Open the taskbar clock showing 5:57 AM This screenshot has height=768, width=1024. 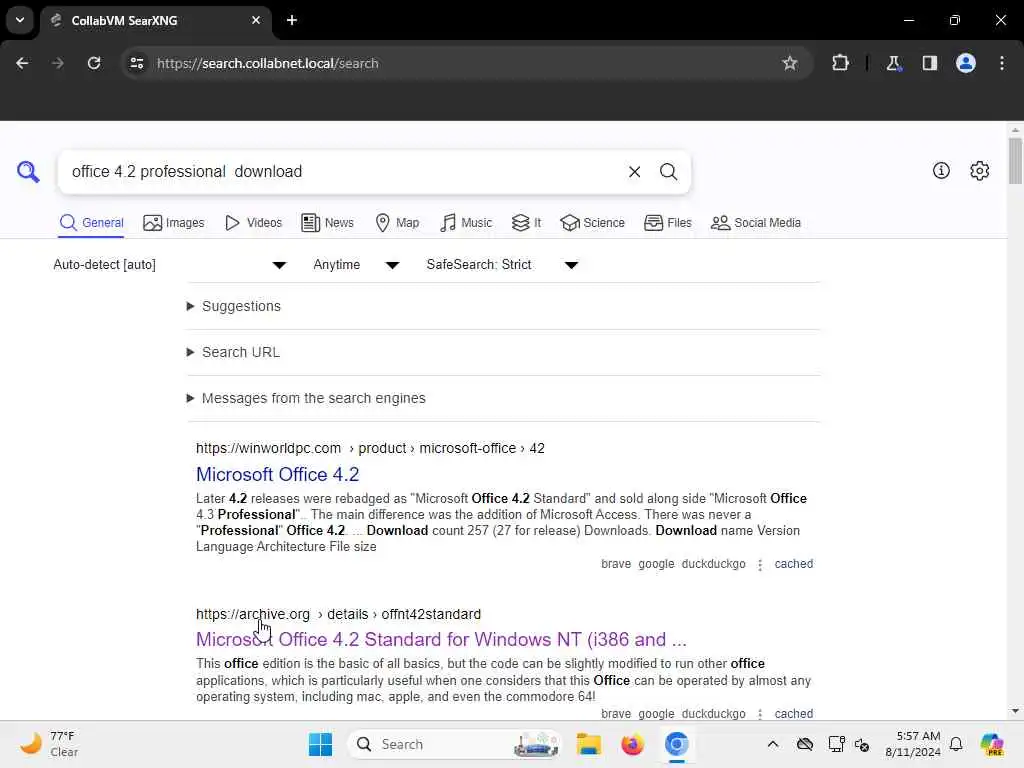912,744
